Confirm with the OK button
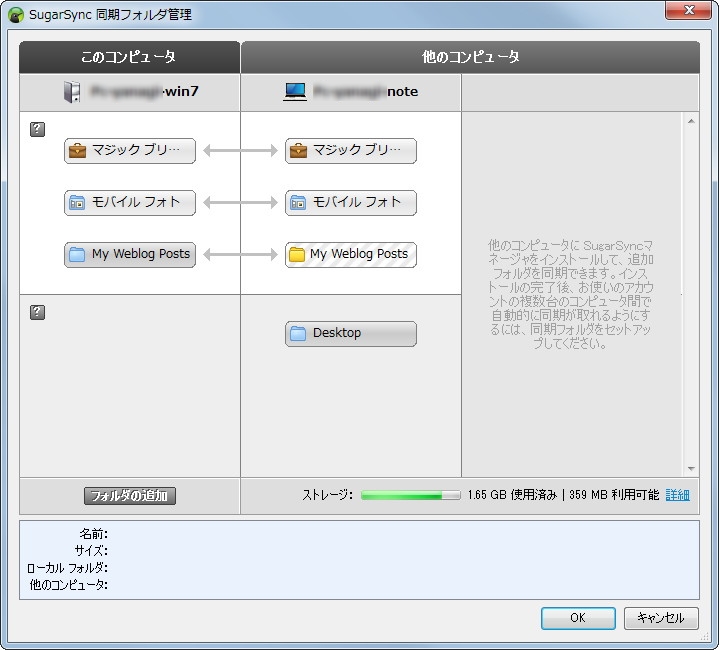719x650 pixels. click(578, 618)
